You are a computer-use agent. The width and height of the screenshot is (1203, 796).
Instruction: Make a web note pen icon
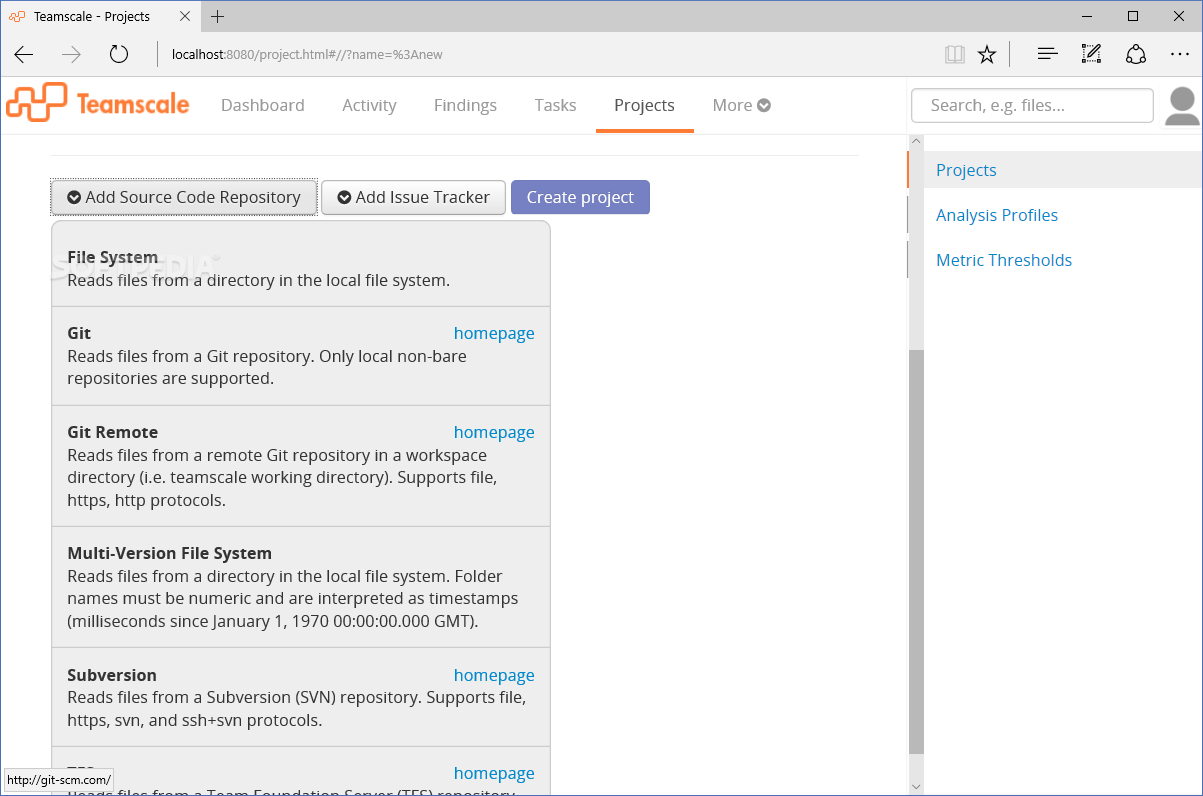pos(1091,55)
